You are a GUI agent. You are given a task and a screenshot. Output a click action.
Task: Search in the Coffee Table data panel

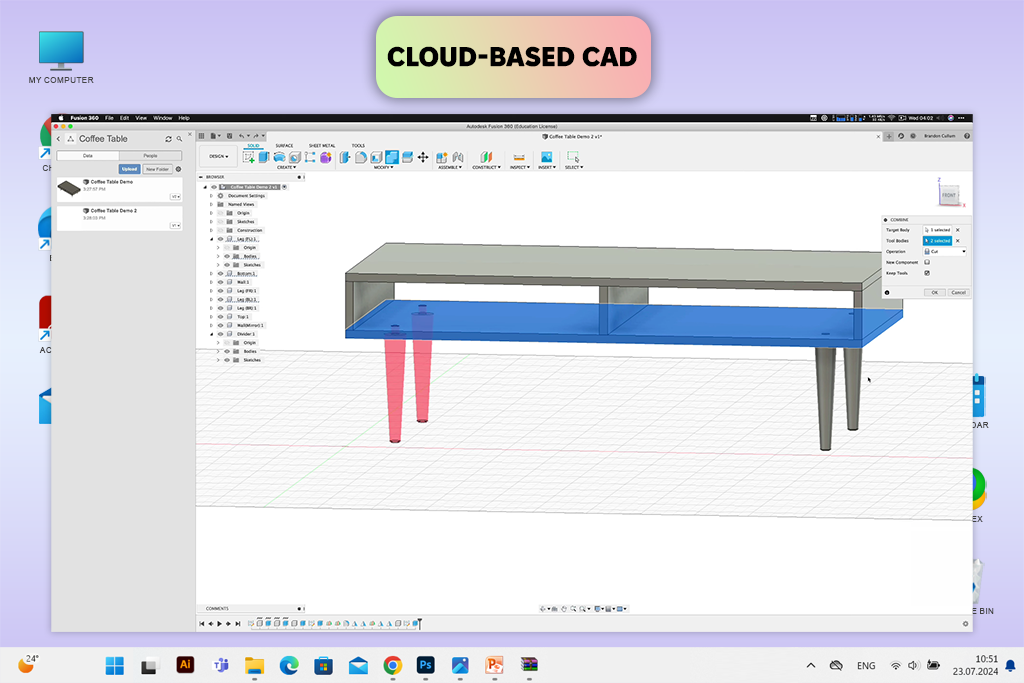[179, 139]
